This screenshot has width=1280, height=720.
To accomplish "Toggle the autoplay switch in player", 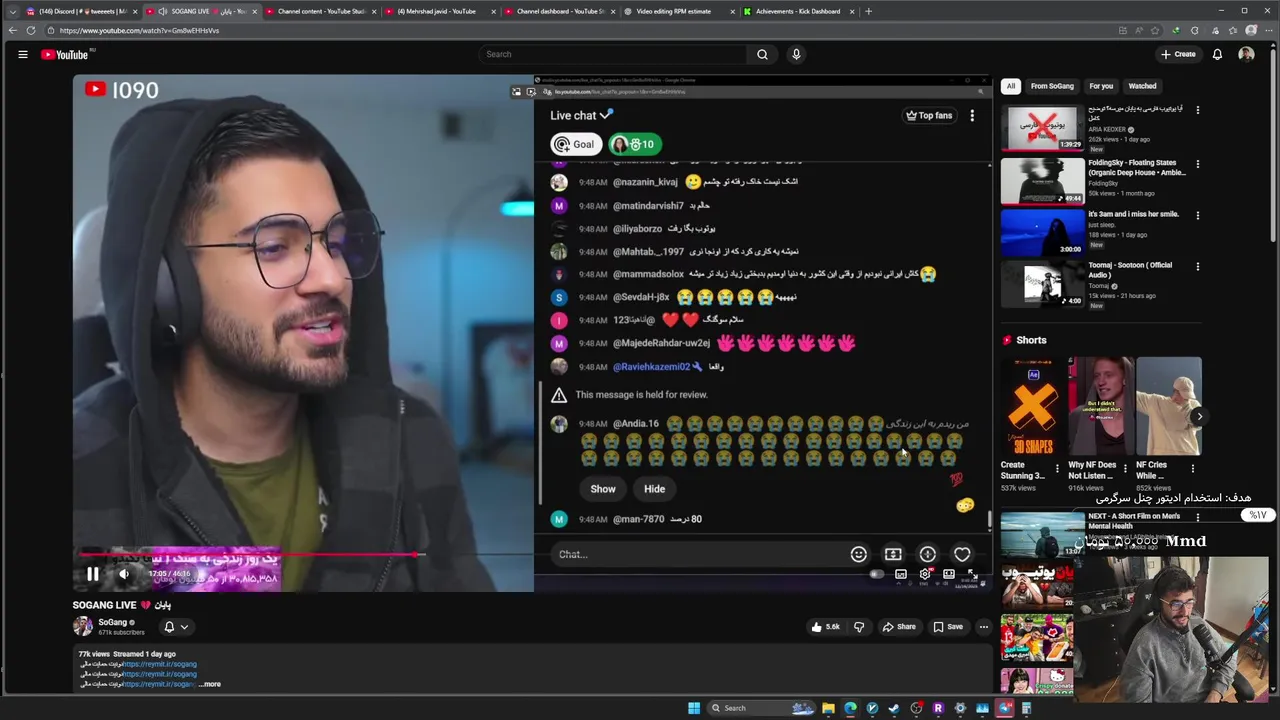I will tap(877, 574).
